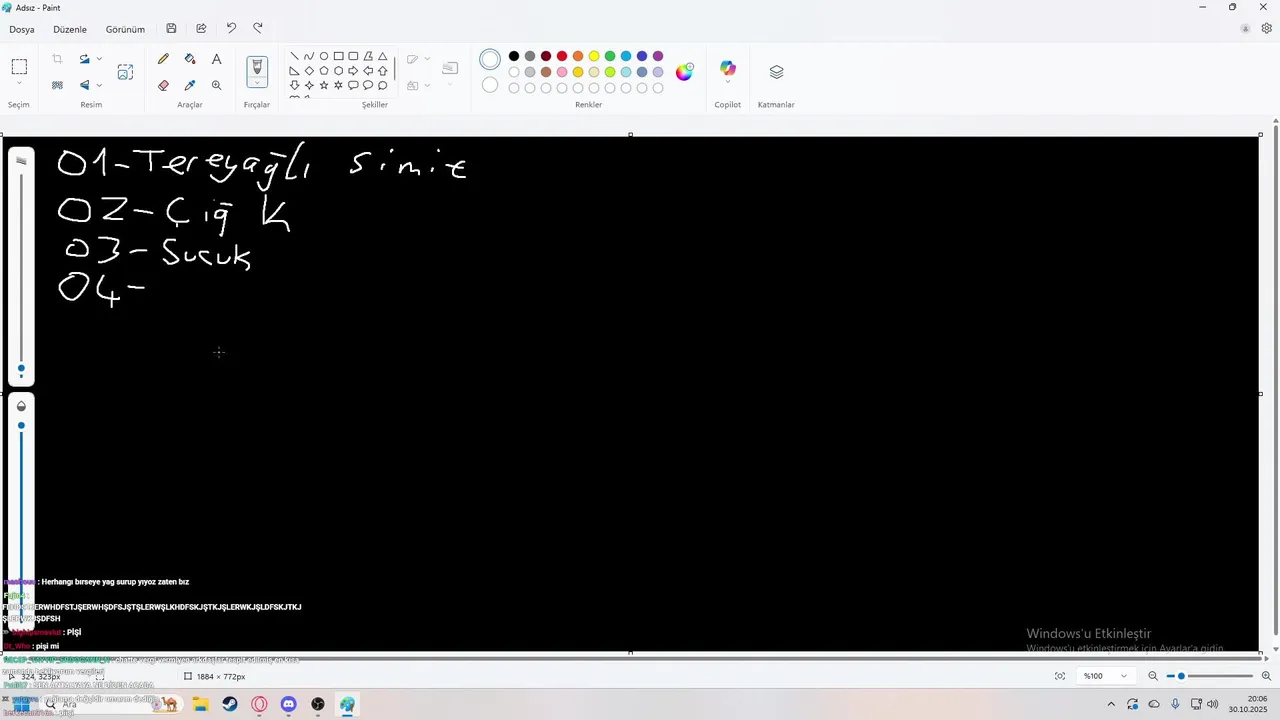Select the Magnifier zoom tool
Image resolution: width=1280 pixels, height=720 pixels.
click(216, 85)
